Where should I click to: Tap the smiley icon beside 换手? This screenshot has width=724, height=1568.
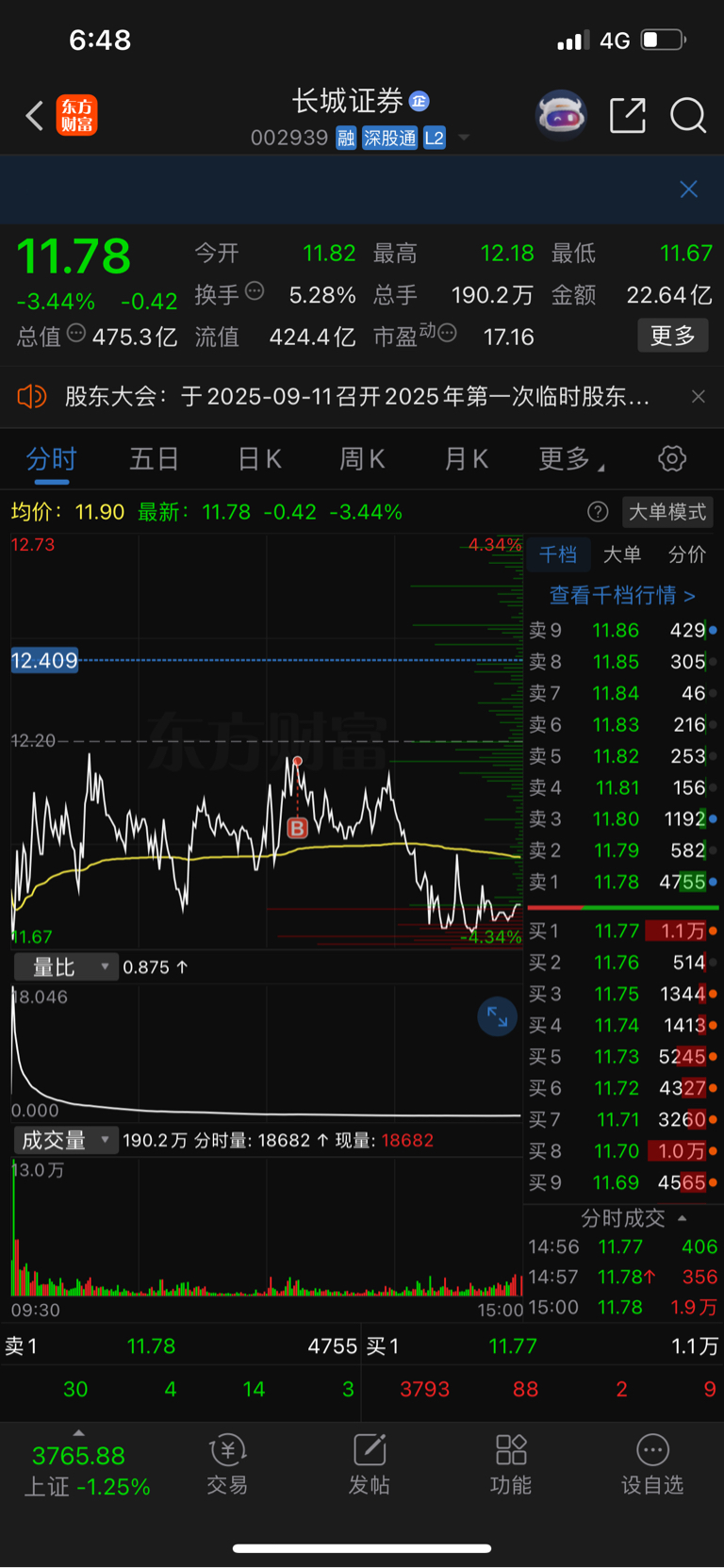pyautogui.click(x=255, y=291)
